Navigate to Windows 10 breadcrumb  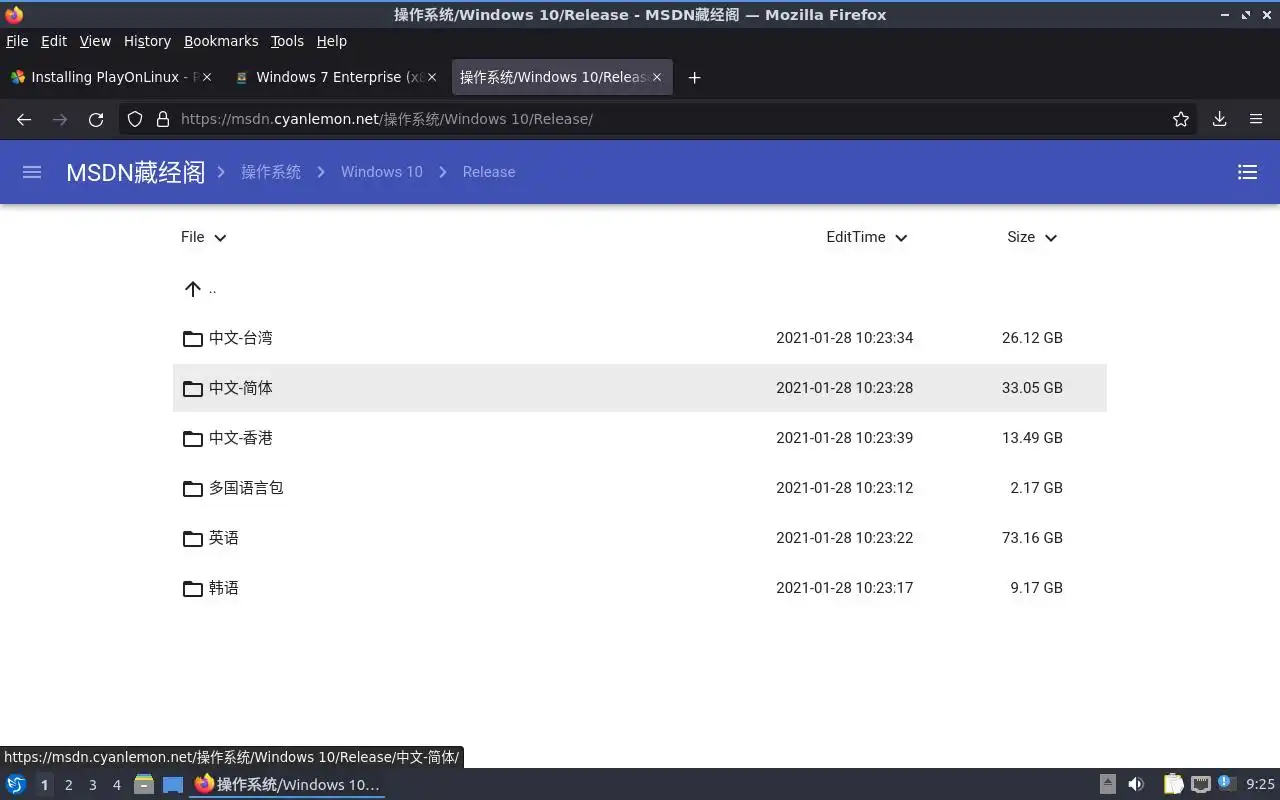tap(382, 172)
